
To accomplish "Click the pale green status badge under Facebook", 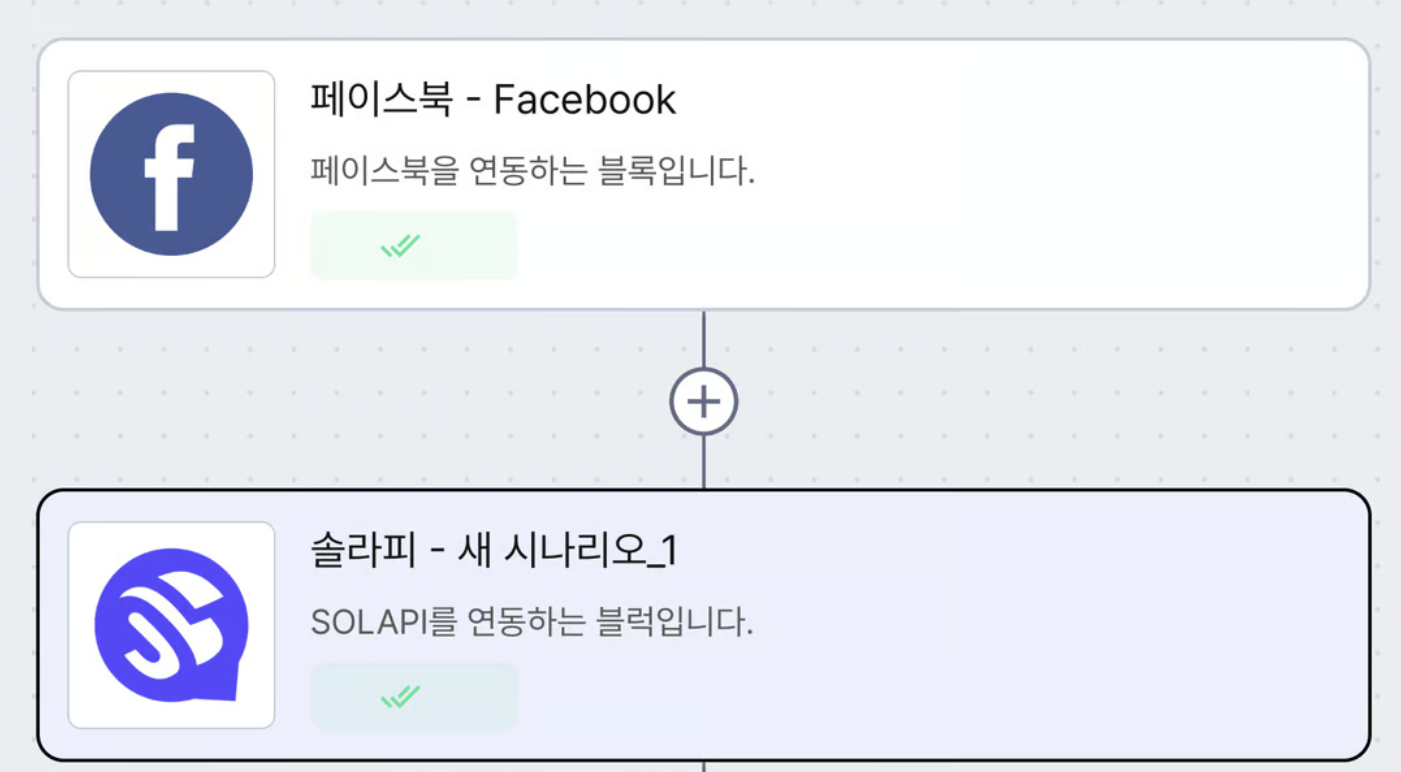I will click(x=414, y=245).
